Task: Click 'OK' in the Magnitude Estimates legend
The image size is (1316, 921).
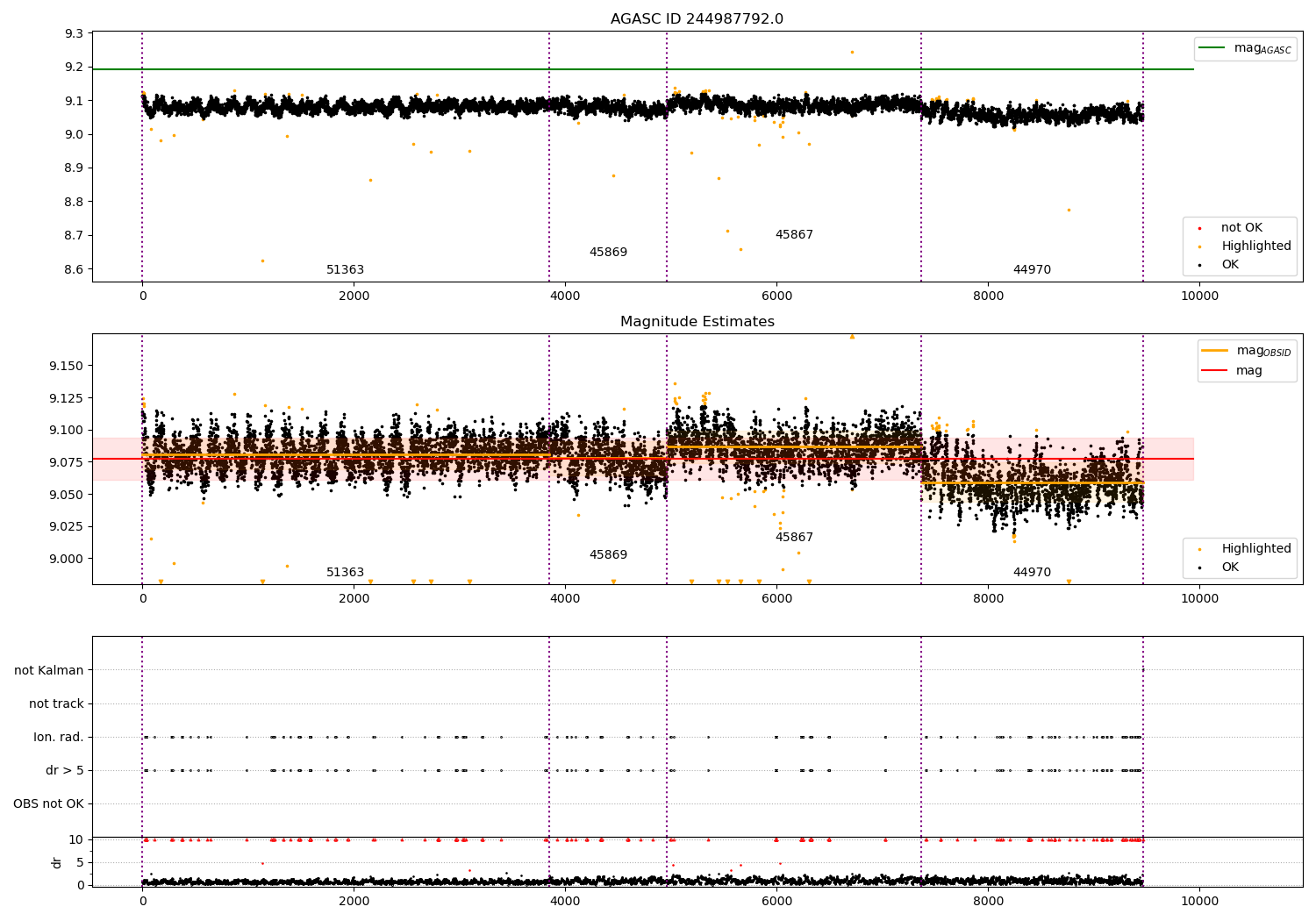Action: click(x=1230, y=568)
